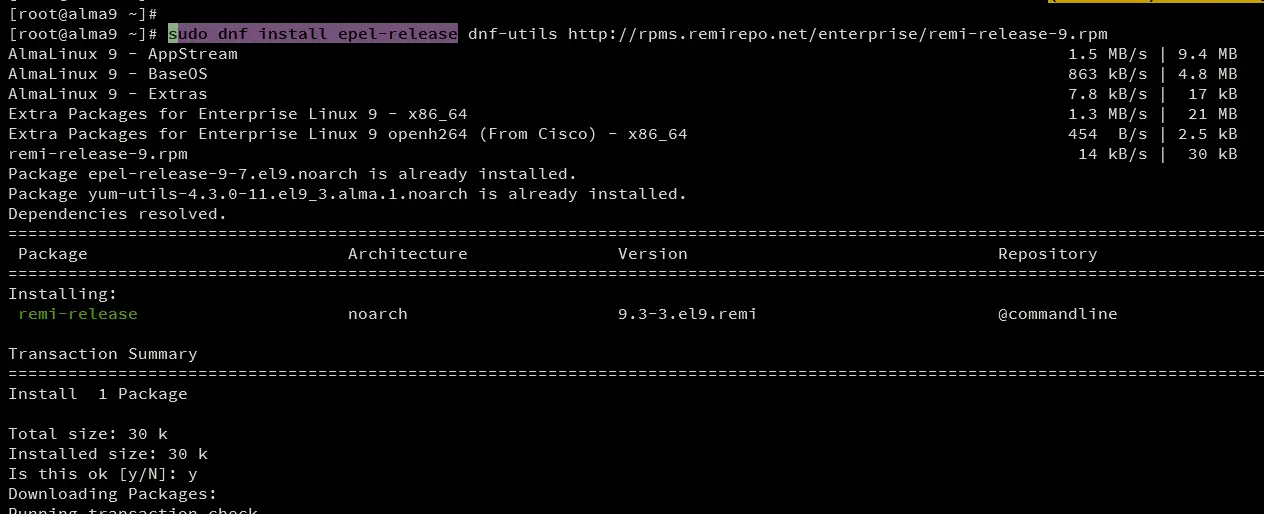Image resolution: width=1264 pixels, height=514 pixels.
Task: Click the Version column header
Action: pos(653,254)
